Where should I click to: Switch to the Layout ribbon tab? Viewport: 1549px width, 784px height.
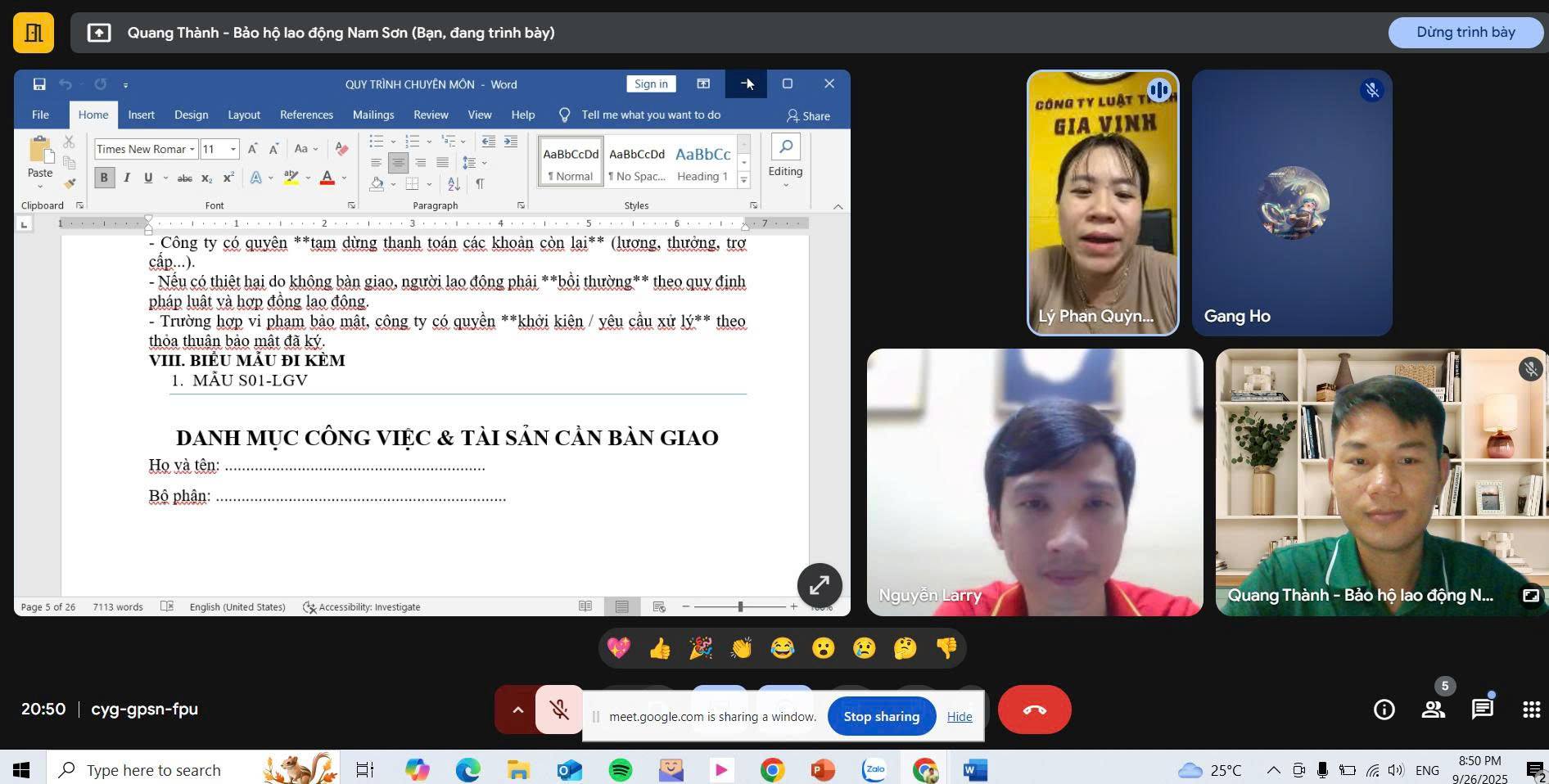pos(243,115)
